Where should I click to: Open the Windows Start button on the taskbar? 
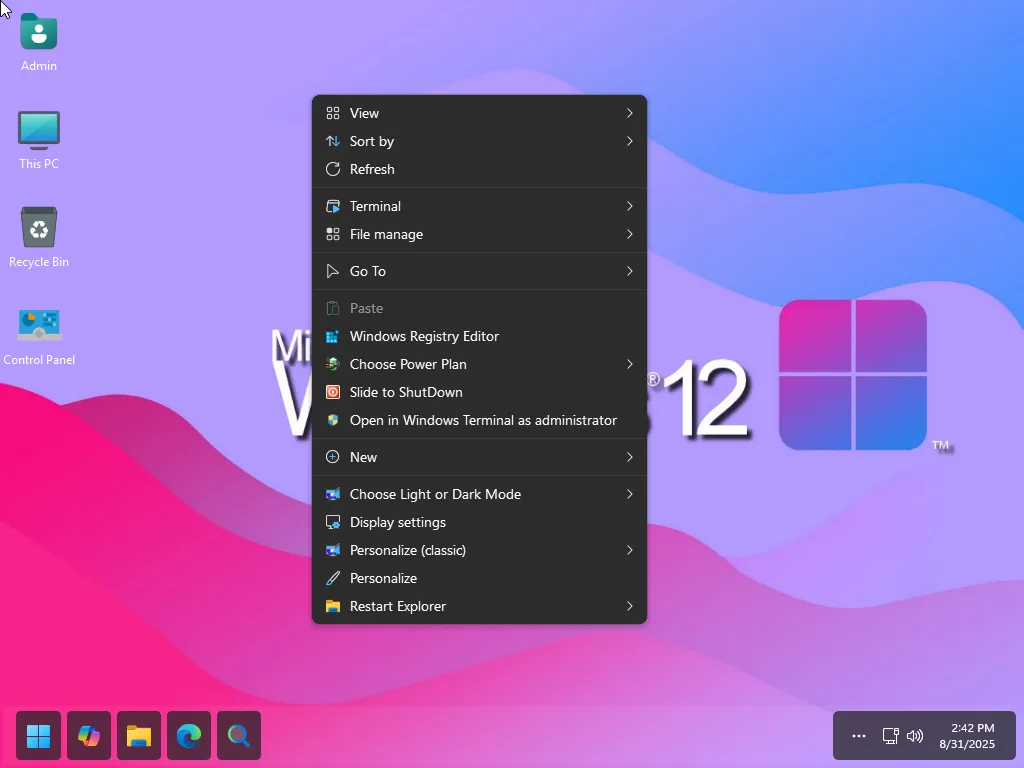39,736
